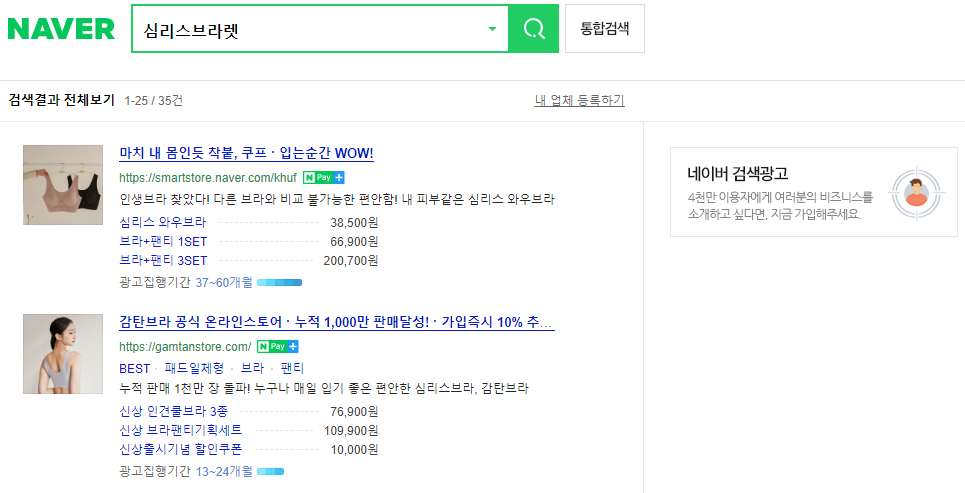Screen dimensions: 965x493
Task: Click the N Pay badge next to gamtanstore.com
Action: [278, 347]
